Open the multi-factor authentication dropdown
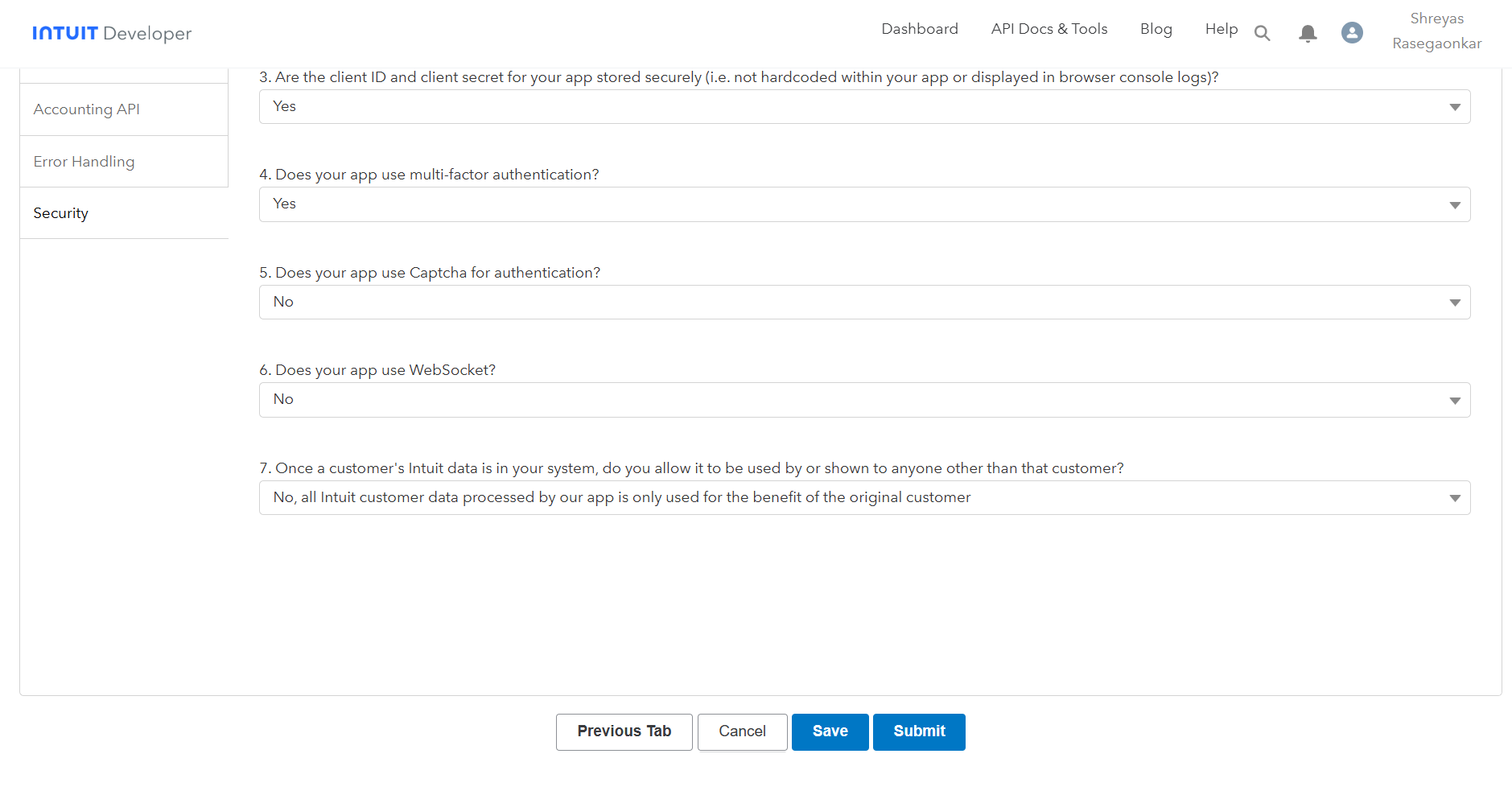This screenshot has width=1512, height=795. click(x=864, y=204)
